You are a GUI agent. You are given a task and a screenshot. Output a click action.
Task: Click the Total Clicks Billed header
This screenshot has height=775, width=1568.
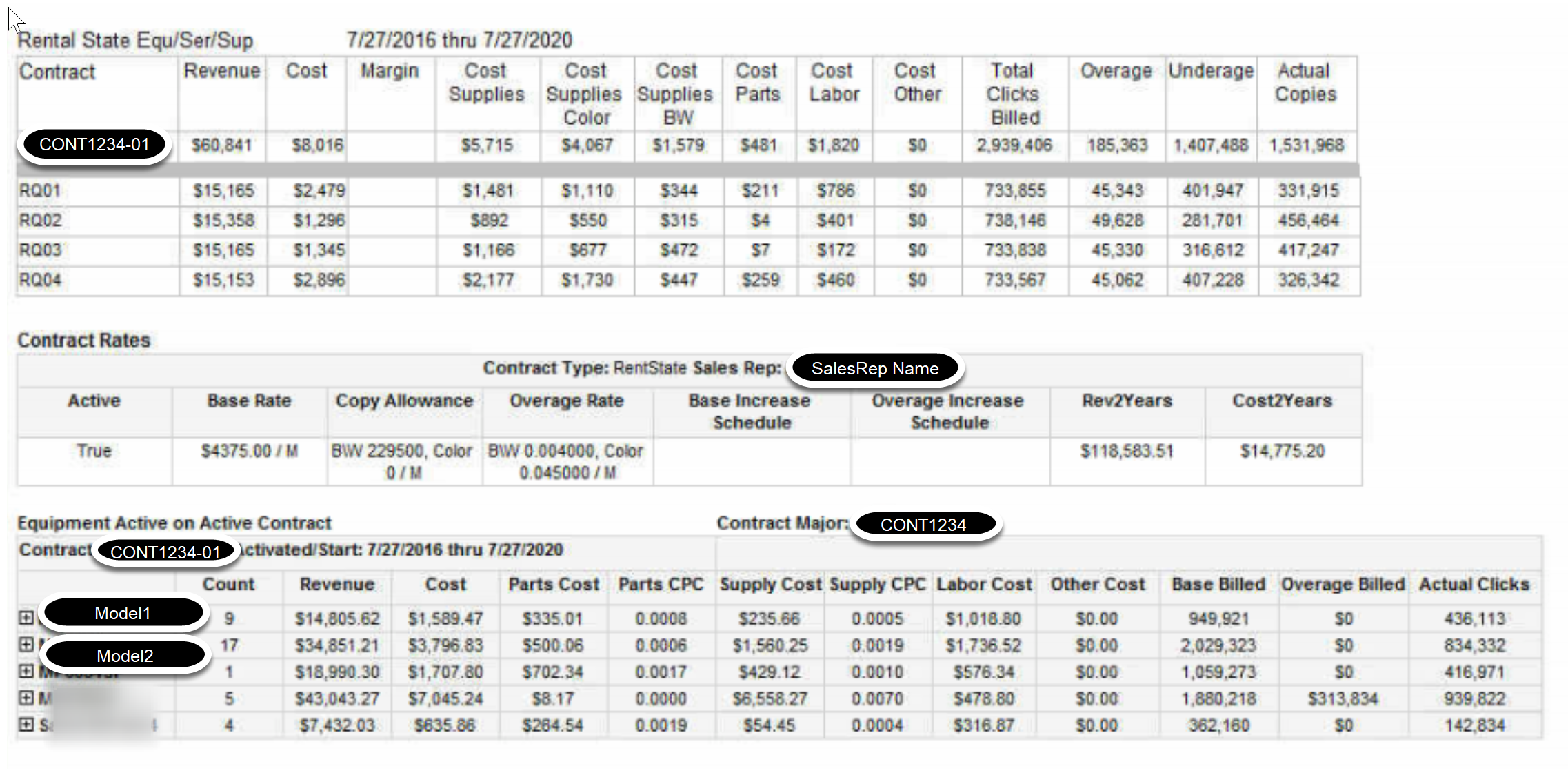tap(1014, 94)
